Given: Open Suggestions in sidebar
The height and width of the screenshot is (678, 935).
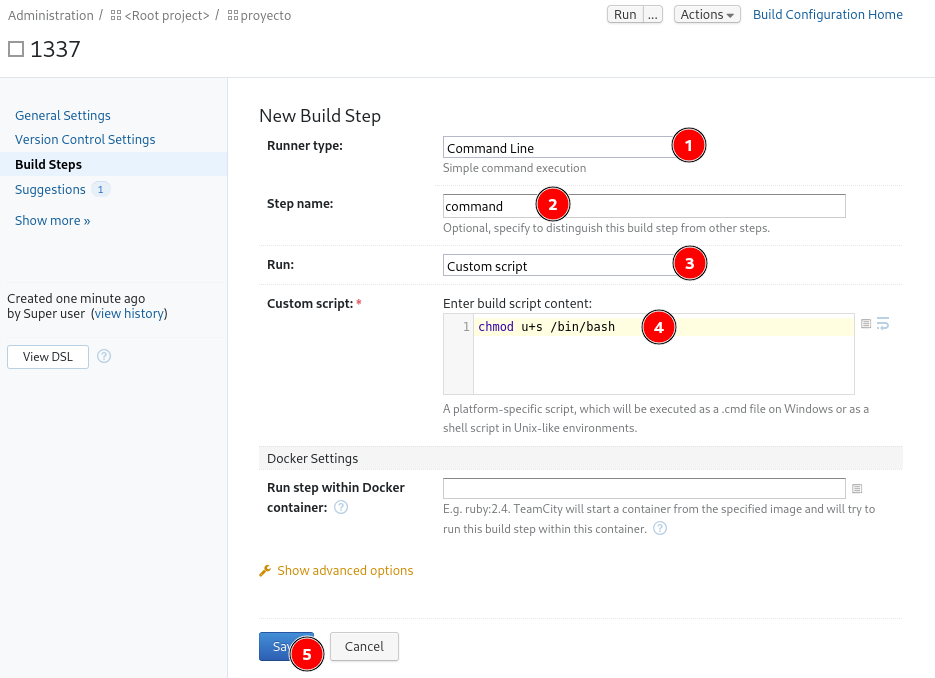Looking at the screenshot, I should 50,190.
